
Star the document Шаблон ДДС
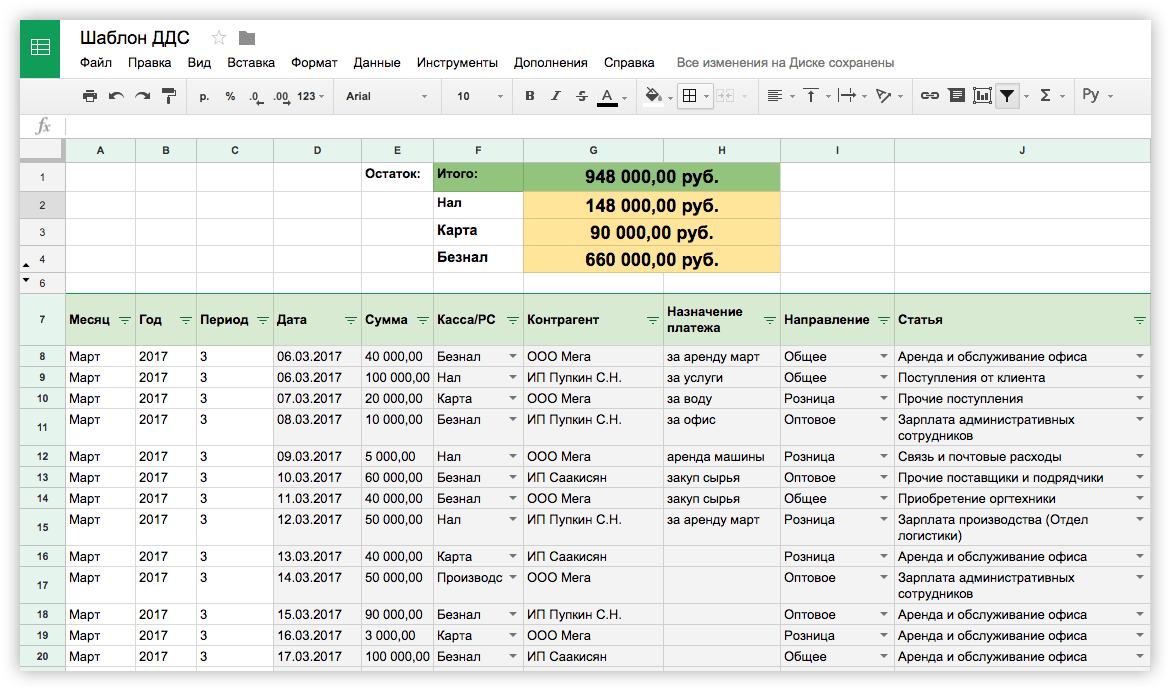click(x=219, y=38)
